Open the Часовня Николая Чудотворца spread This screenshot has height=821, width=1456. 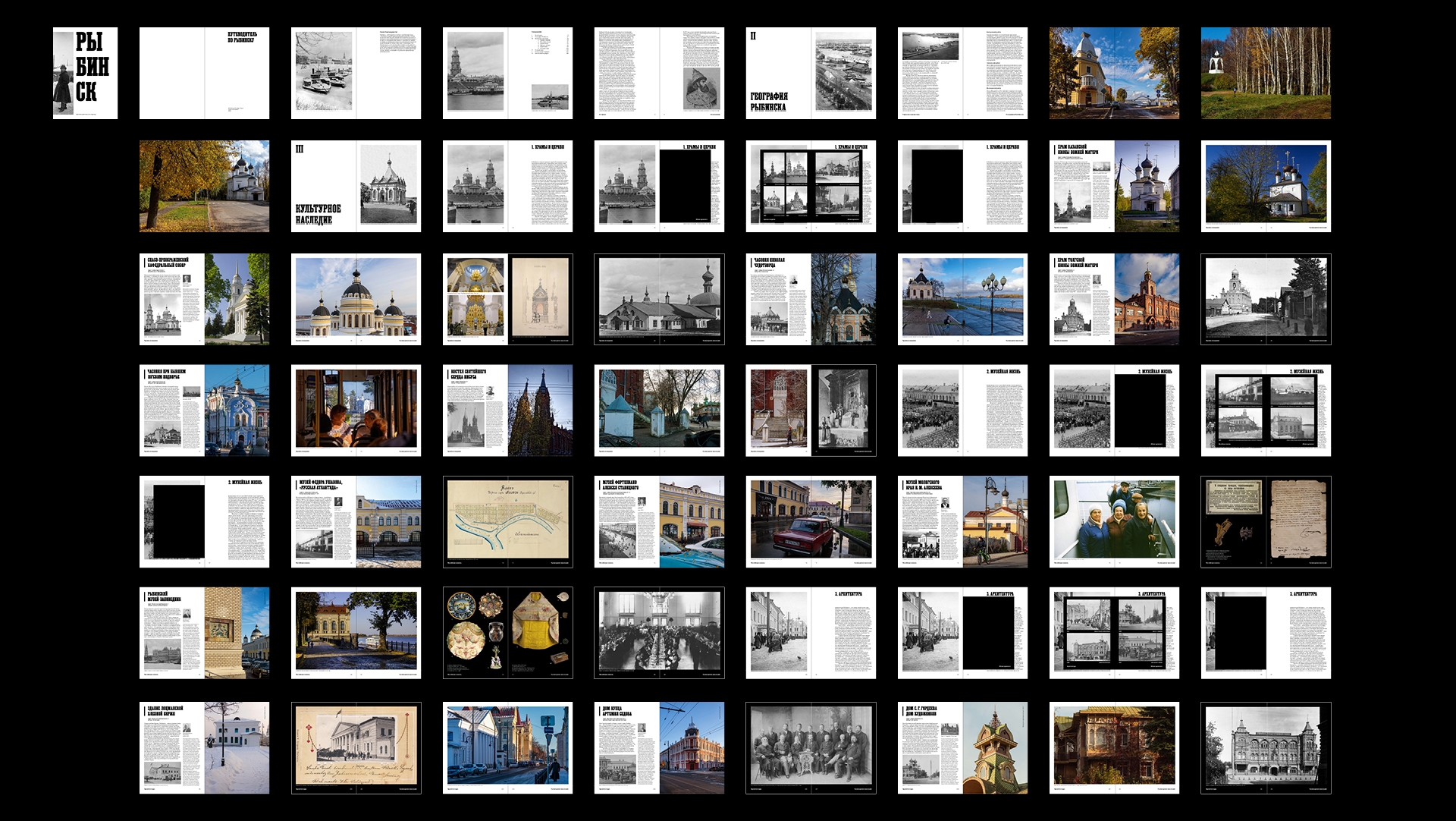pos(811,299)
